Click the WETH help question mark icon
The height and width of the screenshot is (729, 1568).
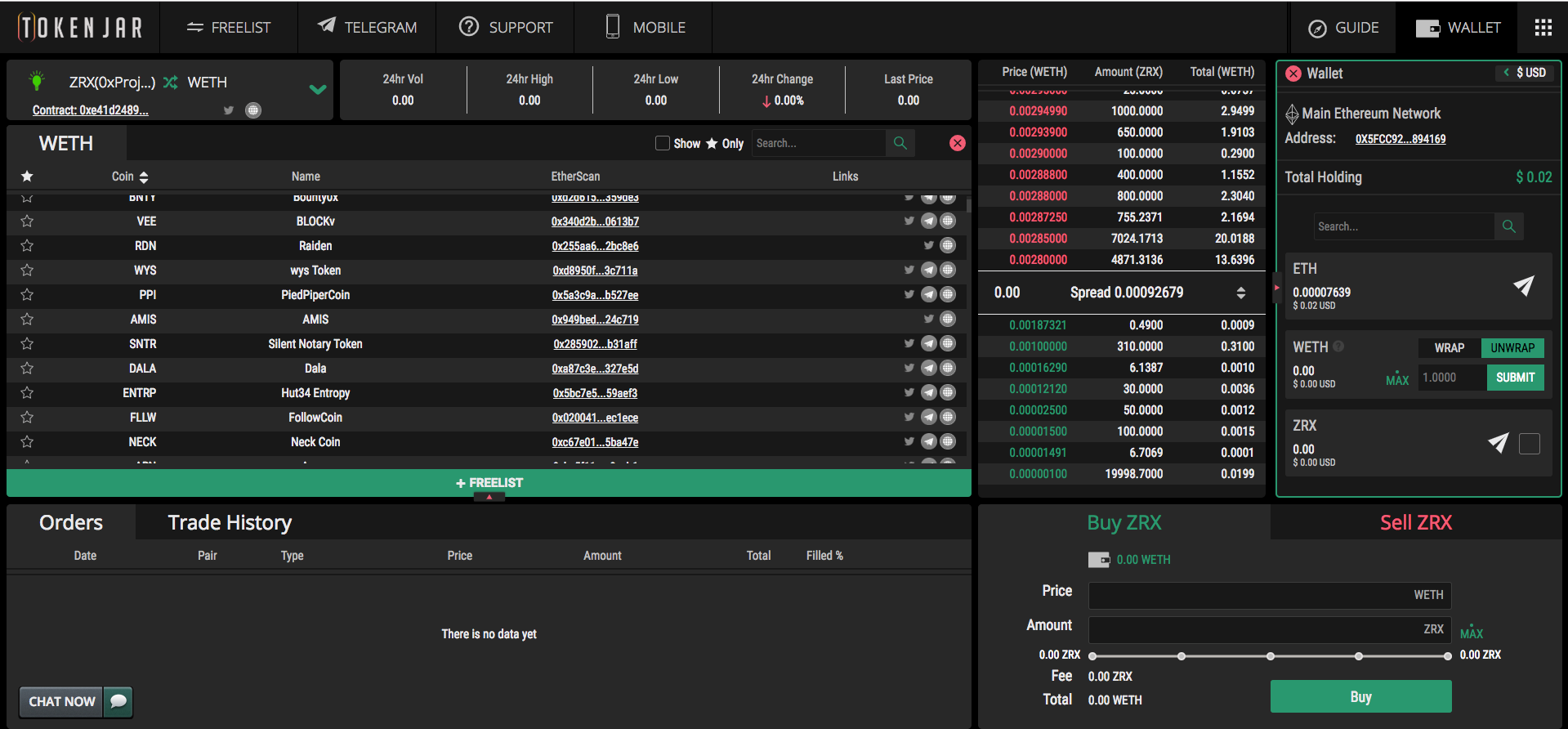pyautogui.click(x=1338, y=347)
